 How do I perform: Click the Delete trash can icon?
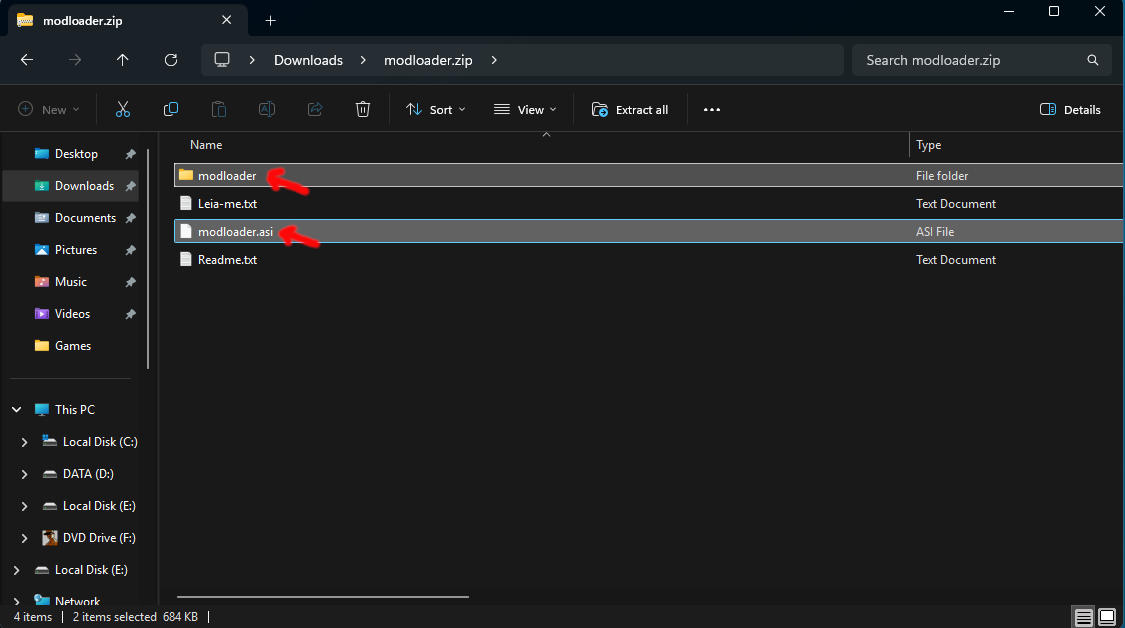click(363, 109)
